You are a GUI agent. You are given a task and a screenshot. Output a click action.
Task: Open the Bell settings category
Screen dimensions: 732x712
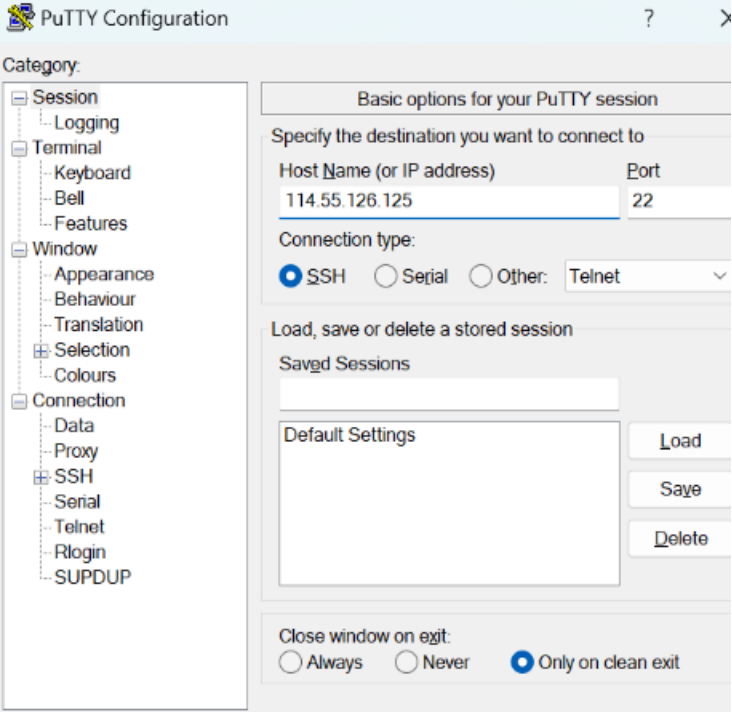click(x=69, y=198)
